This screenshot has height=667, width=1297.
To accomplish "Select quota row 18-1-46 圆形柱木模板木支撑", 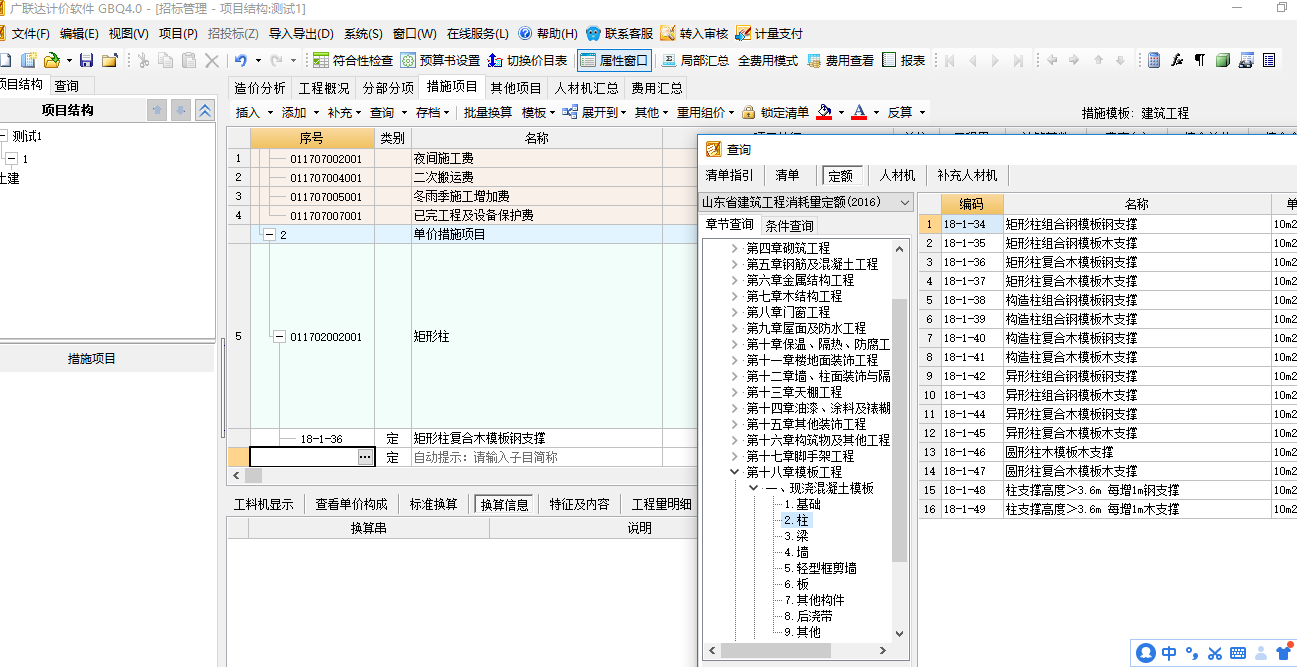I will click(1108, 452).
